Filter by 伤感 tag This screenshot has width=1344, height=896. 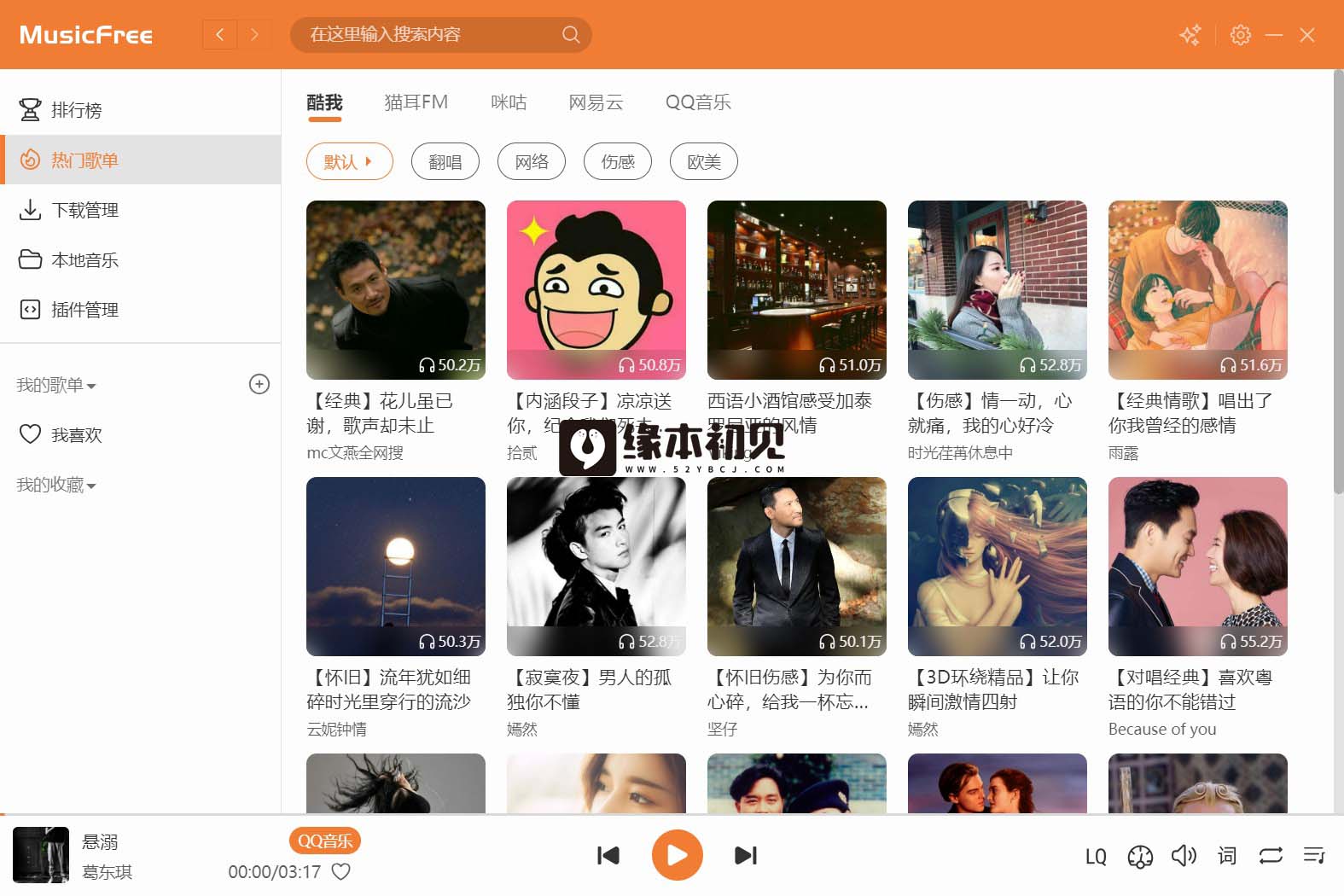pyautogui.click(x=618, y=161)
